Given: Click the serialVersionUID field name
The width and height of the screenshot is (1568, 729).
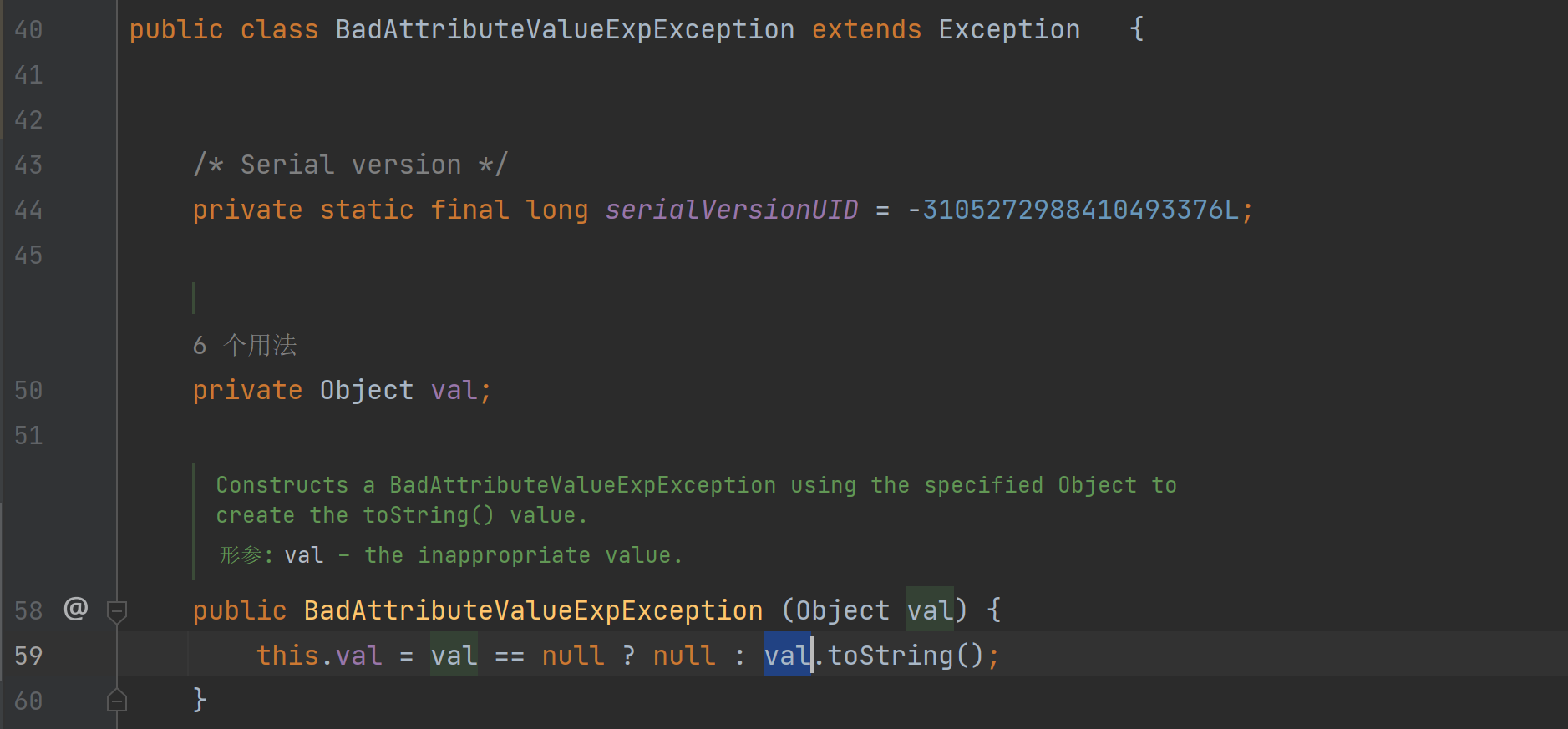Looking at the screenshot, I should click(x=731, y=210).
